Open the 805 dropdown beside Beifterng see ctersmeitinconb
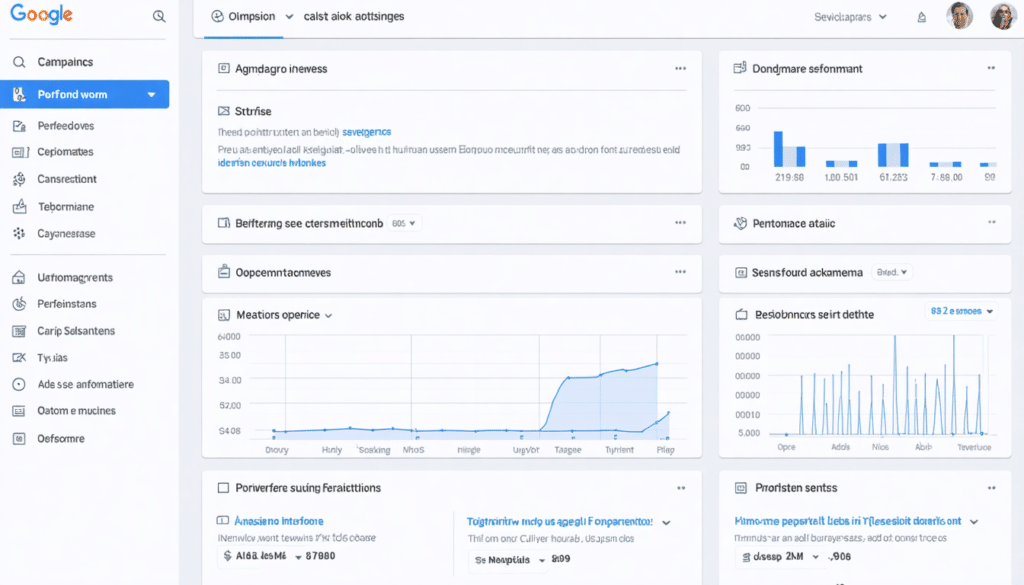This screenshot has width=1024, height=585. point(404,223)
